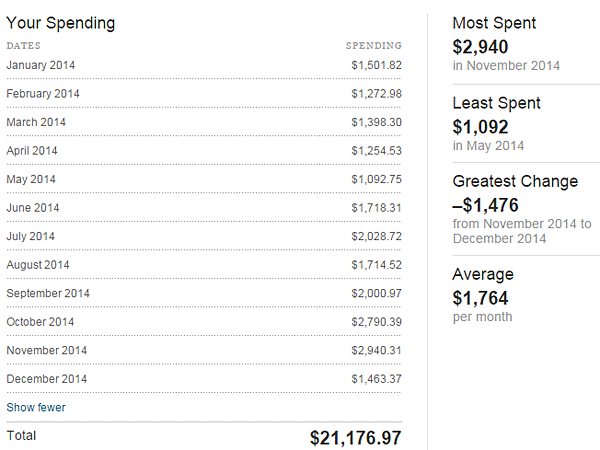Open June 2014 spending details
The image size is (600, 450).
pyautogui.click(x=204, y=208)
